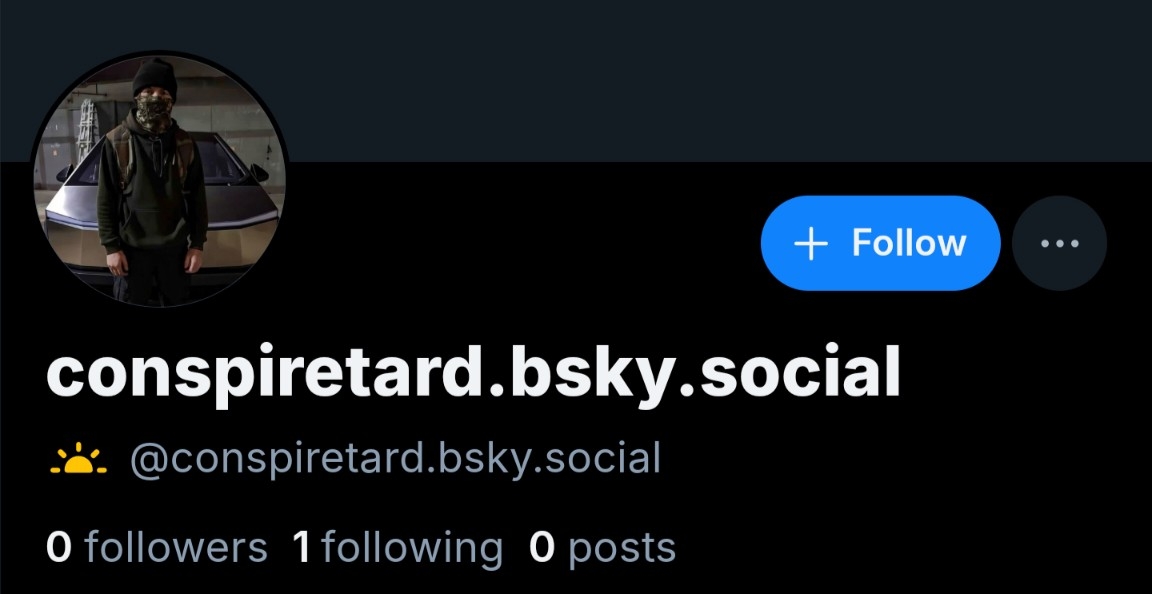Click the word Follow on the blue button

click(x=909, y=243)
